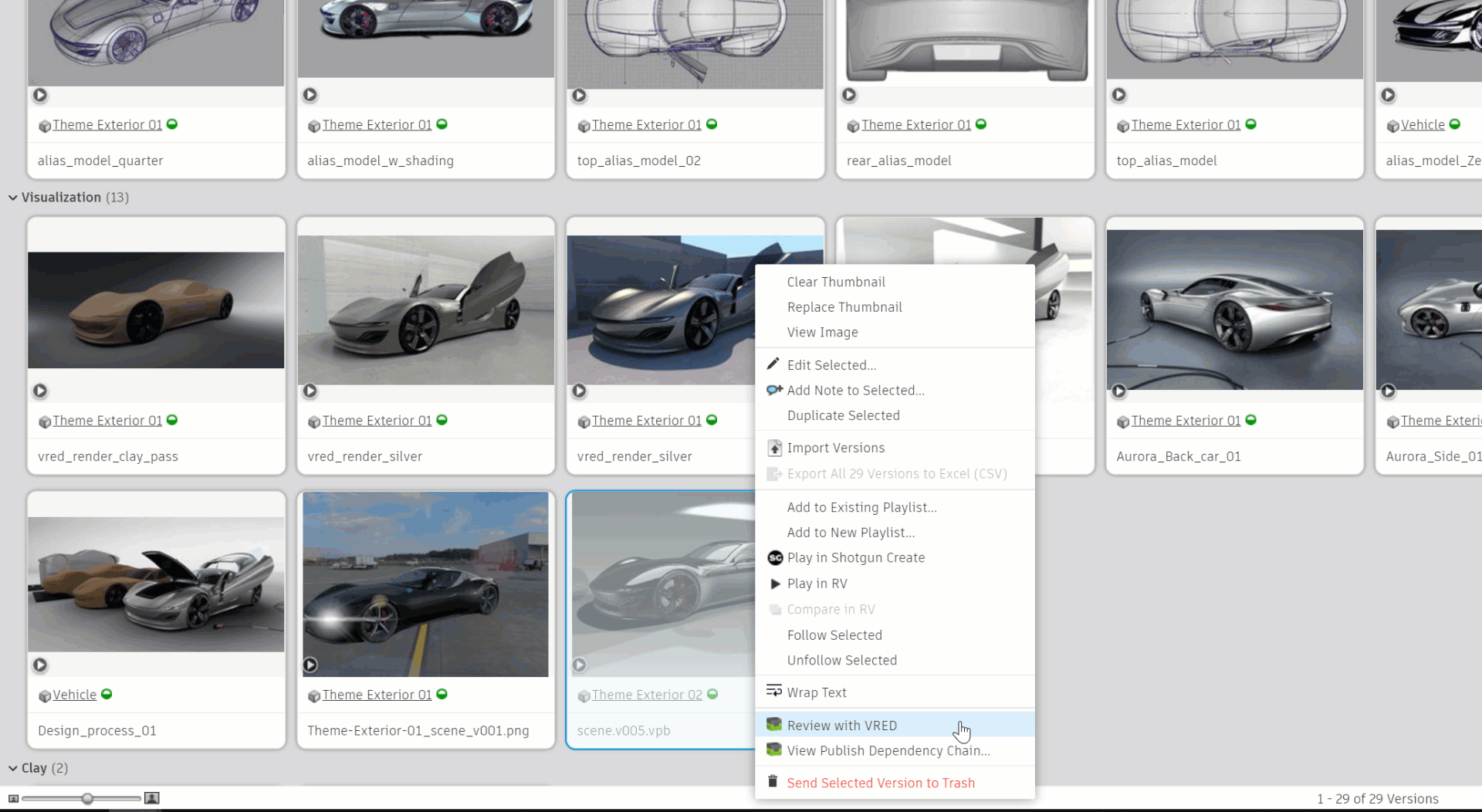The width and height of the screenshot is (1482, 812).
Task: Click small thumbnail size icon by slider
Action: 13,798
